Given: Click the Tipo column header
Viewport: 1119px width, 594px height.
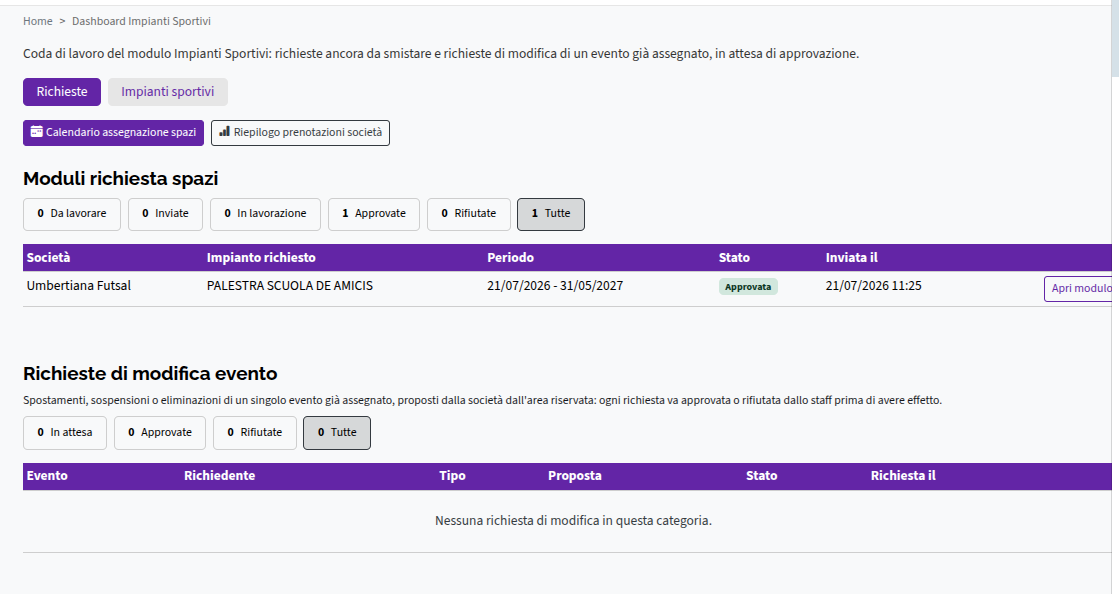Looking at the screenshot, I should [452, 475].
